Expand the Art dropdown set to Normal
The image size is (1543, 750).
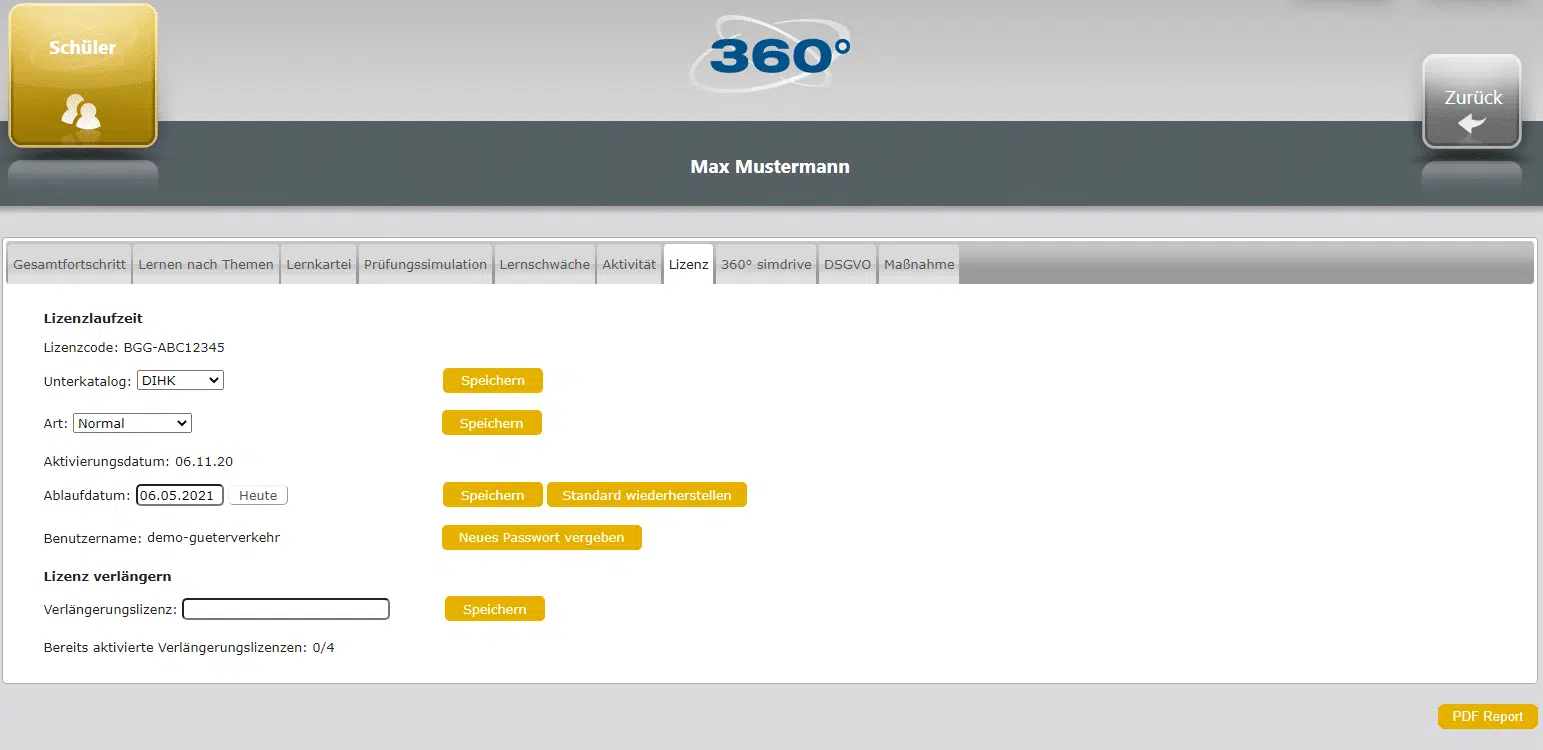132,423
